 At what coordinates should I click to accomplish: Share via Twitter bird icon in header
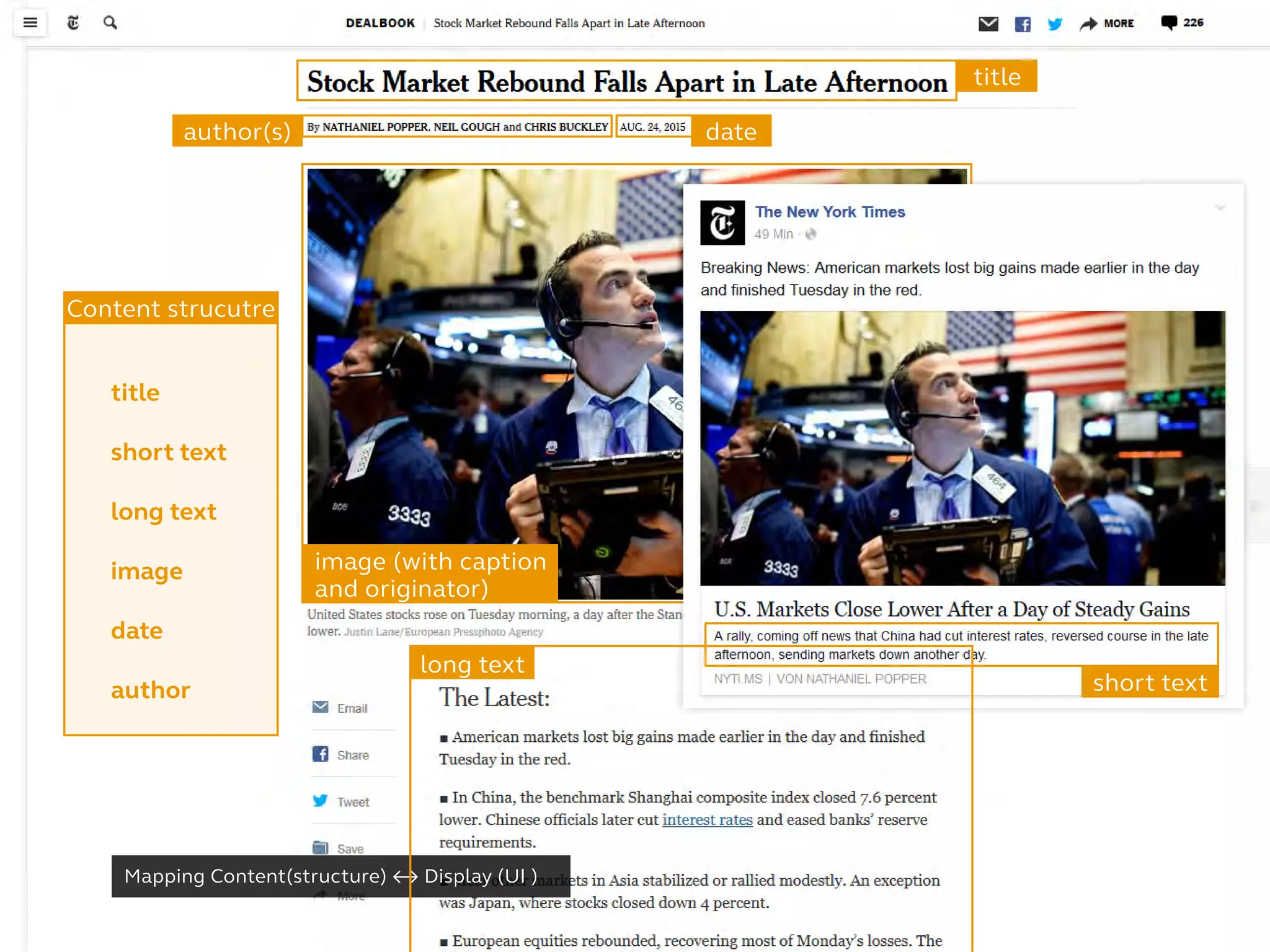point(1055,24)
